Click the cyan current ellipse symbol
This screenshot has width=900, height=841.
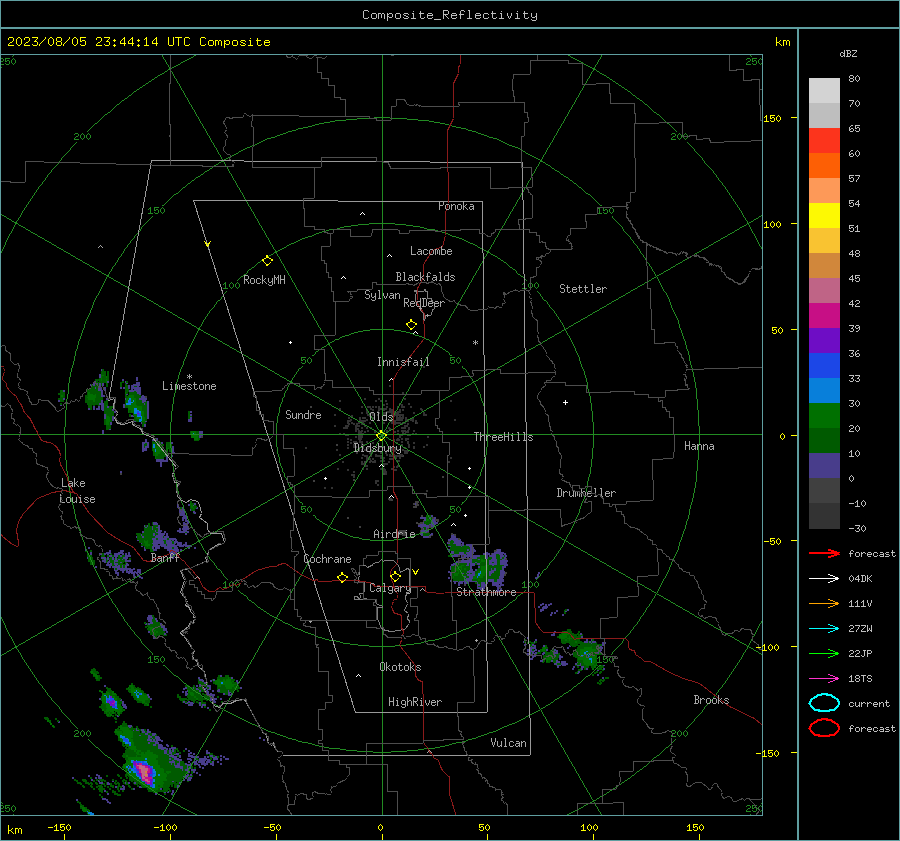824,703
